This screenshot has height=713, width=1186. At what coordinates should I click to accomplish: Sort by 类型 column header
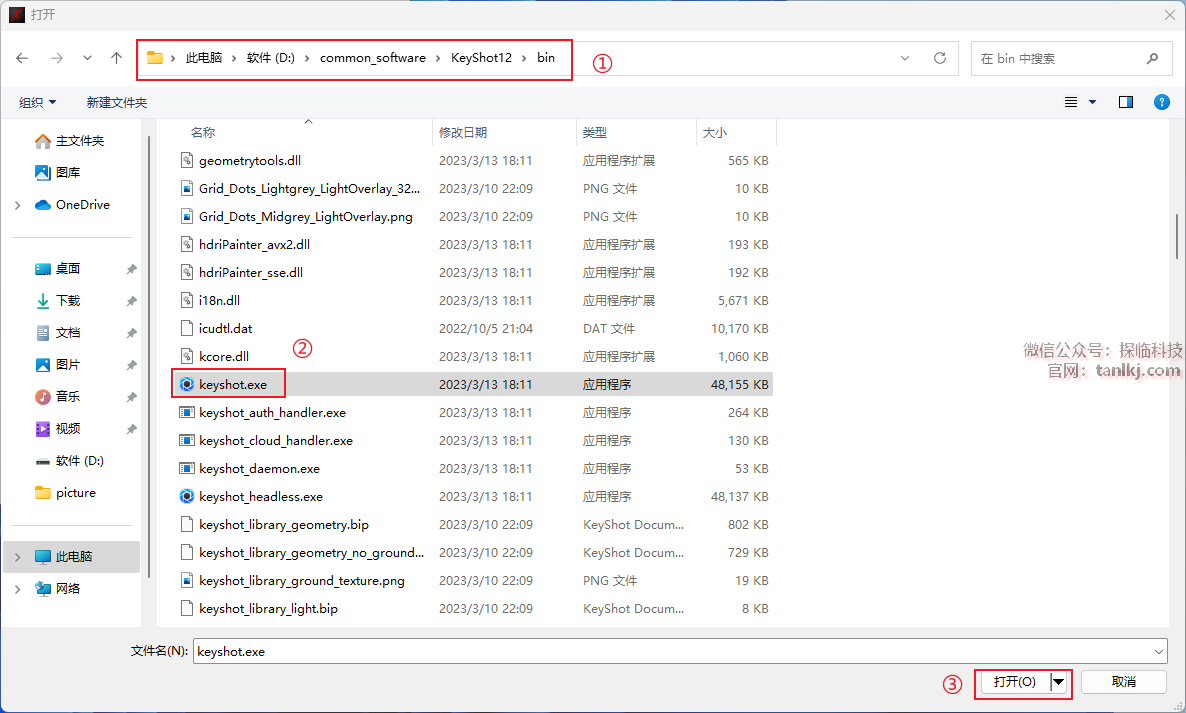tap(595, 132)
